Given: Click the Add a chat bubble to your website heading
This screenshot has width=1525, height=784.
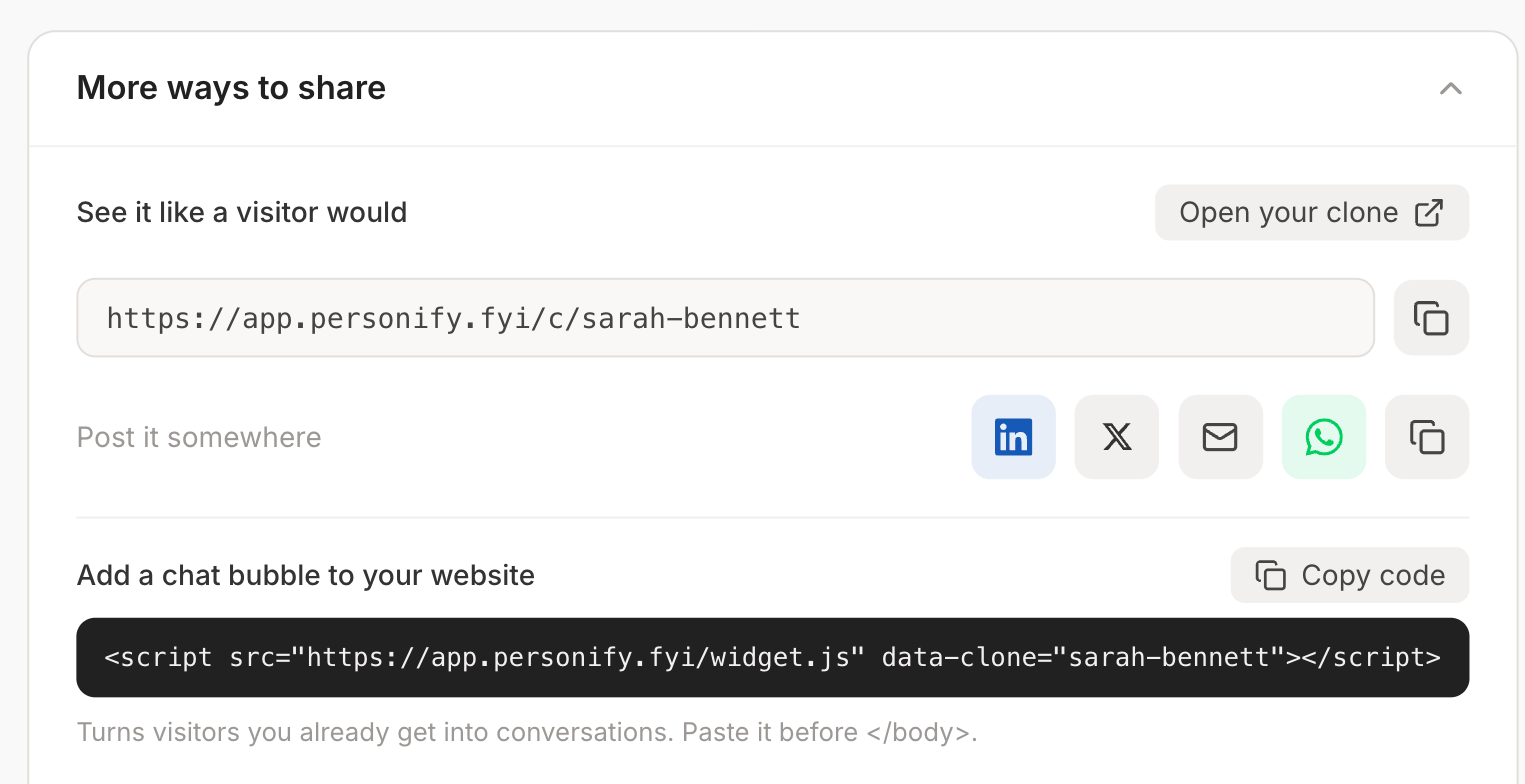Looking at the screenshot, I should [x=306, y=575].
